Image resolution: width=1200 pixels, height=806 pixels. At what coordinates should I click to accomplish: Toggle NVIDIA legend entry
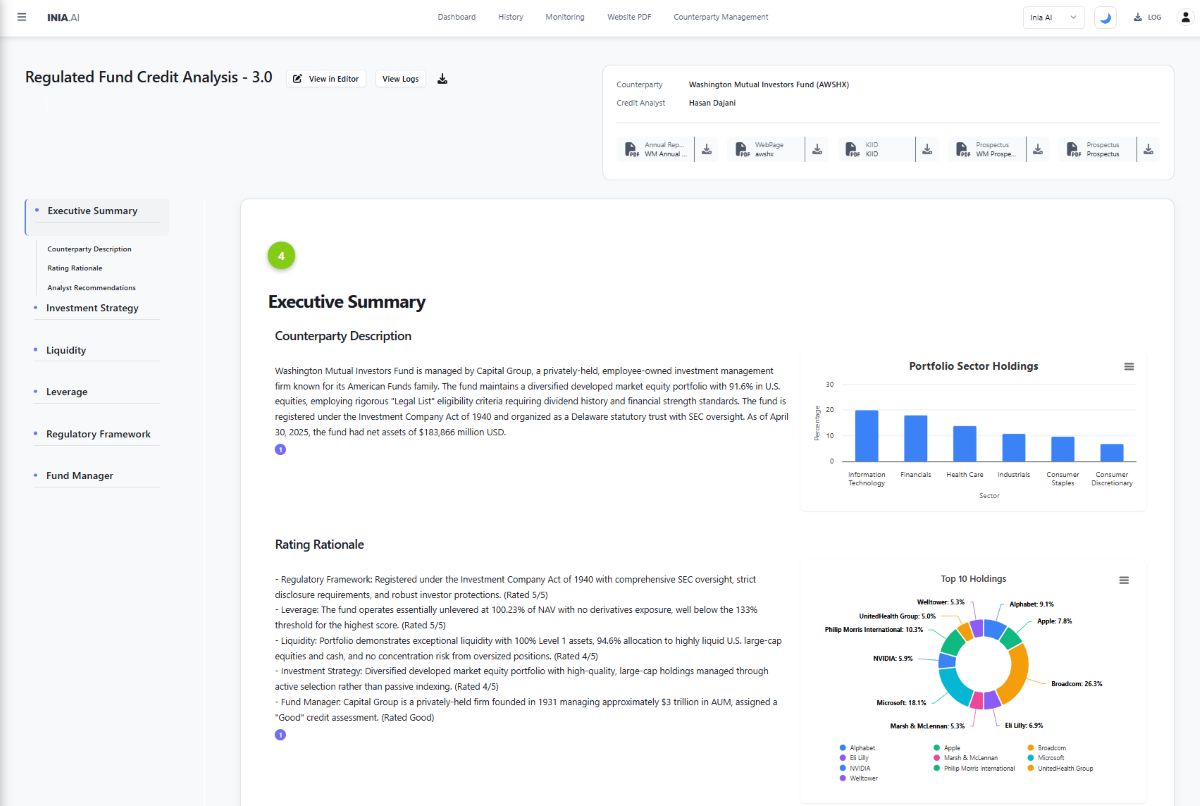[x=855, y=768]
